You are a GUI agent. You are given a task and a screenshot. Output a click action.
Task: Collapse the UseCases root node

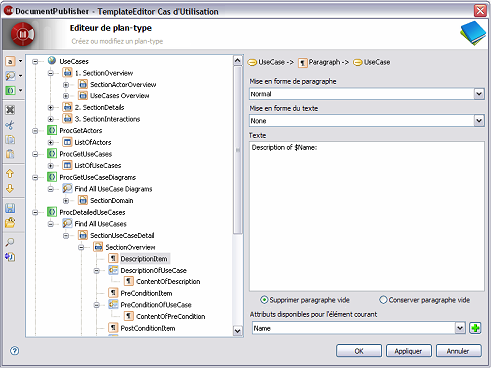pos(35,61)
